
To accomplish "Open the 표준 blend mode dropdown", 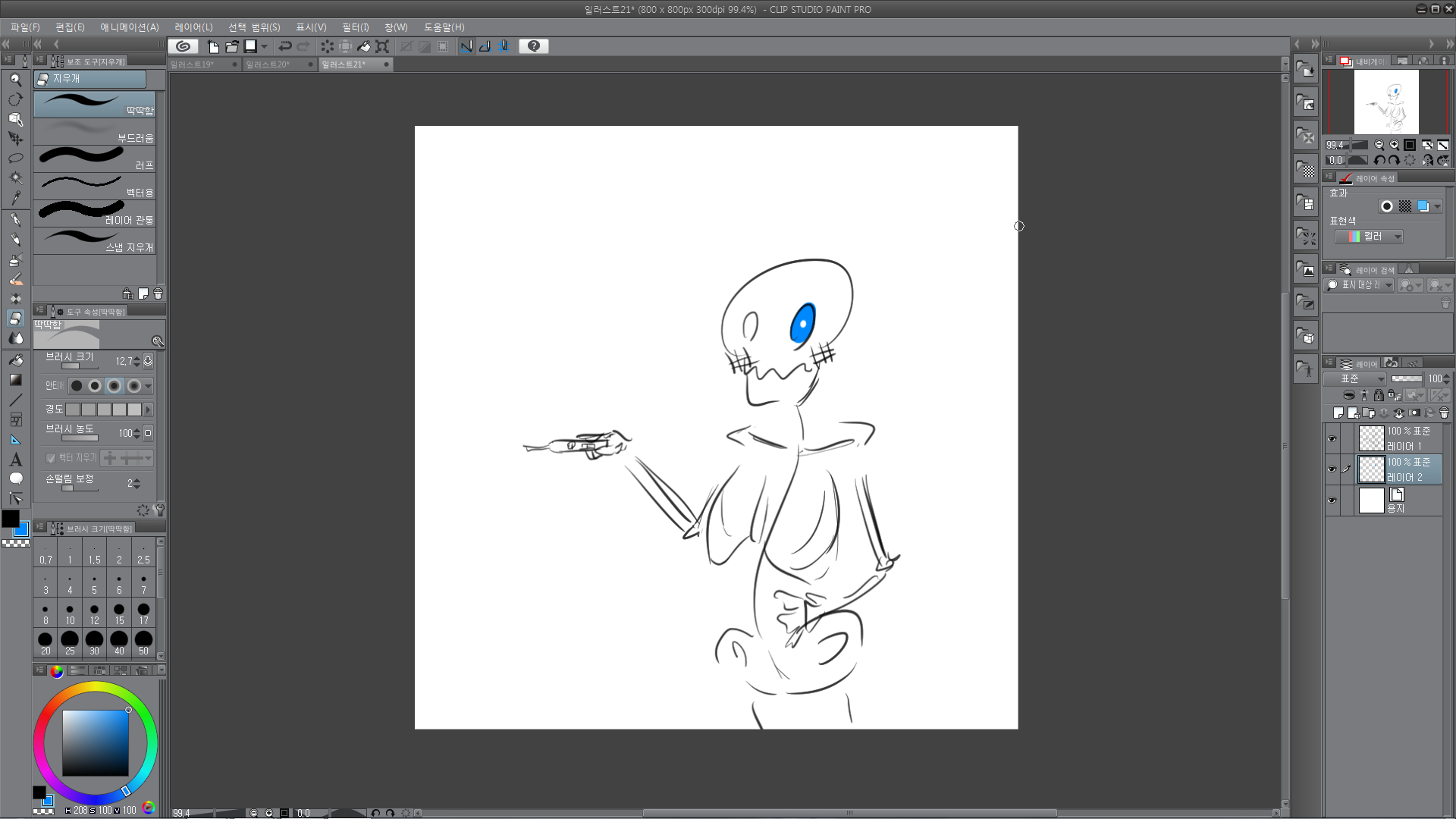I will (x=1355, y=379).
